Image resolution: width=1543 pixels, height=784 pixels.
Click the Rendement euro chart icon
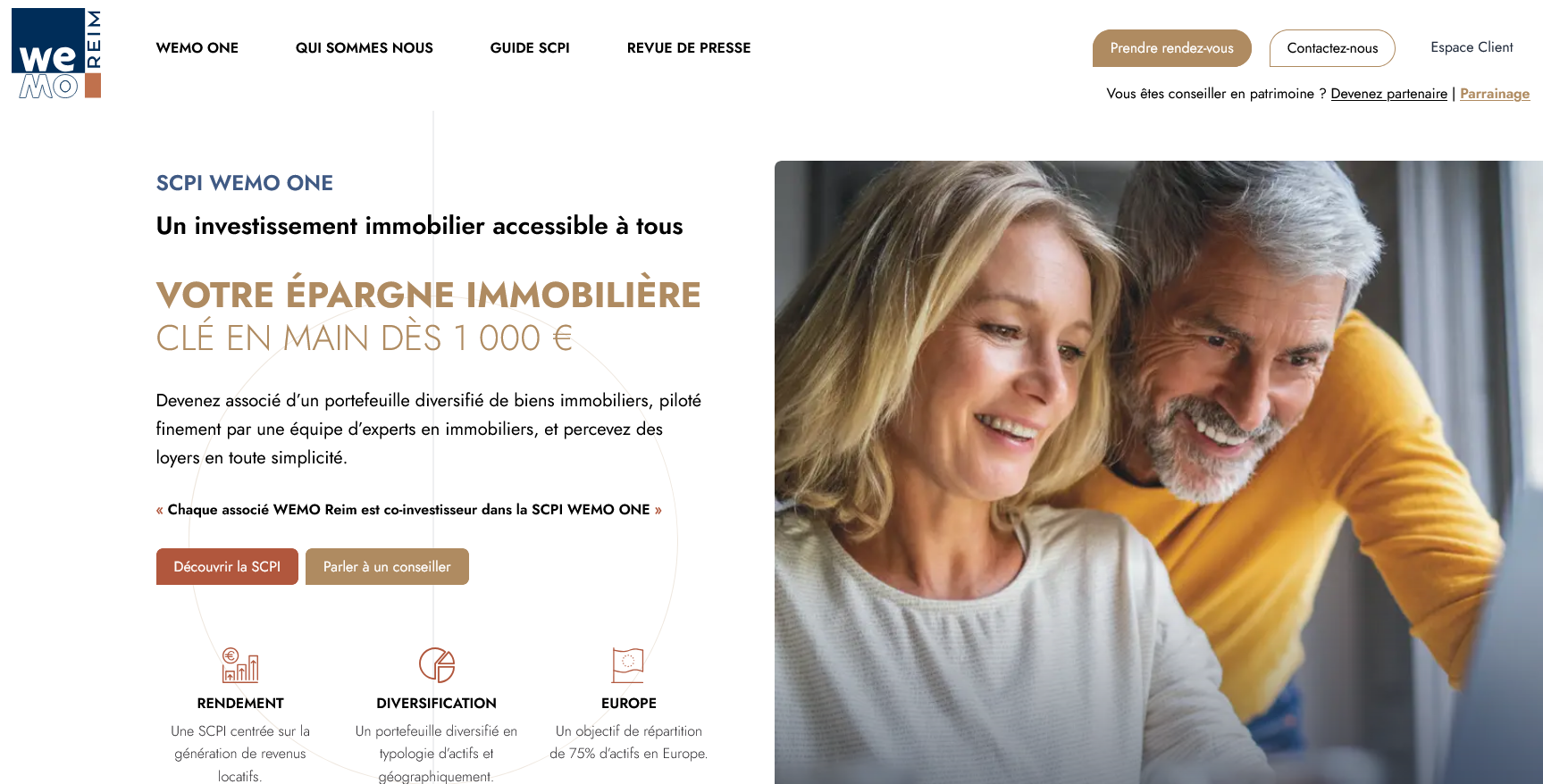pos(240,665)
